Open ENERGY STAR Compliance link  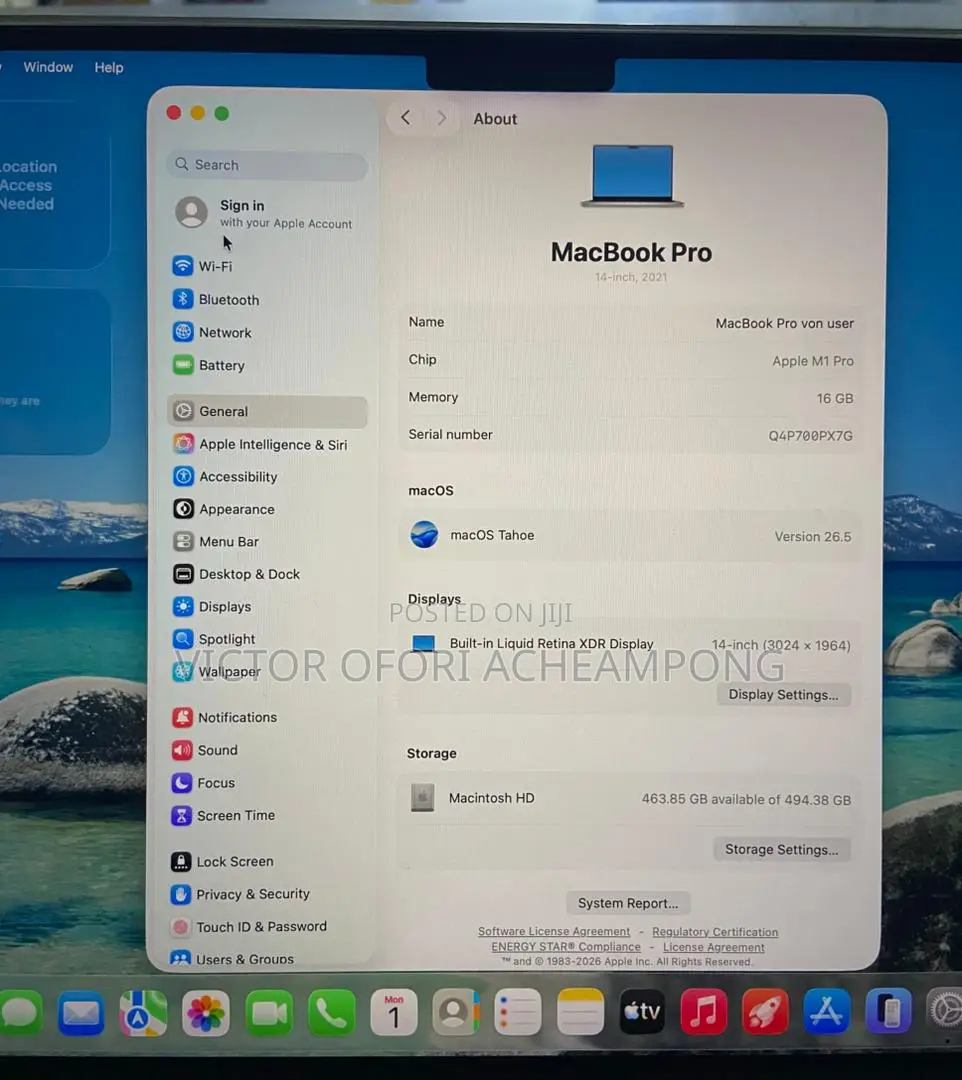(x=565, y=947)
